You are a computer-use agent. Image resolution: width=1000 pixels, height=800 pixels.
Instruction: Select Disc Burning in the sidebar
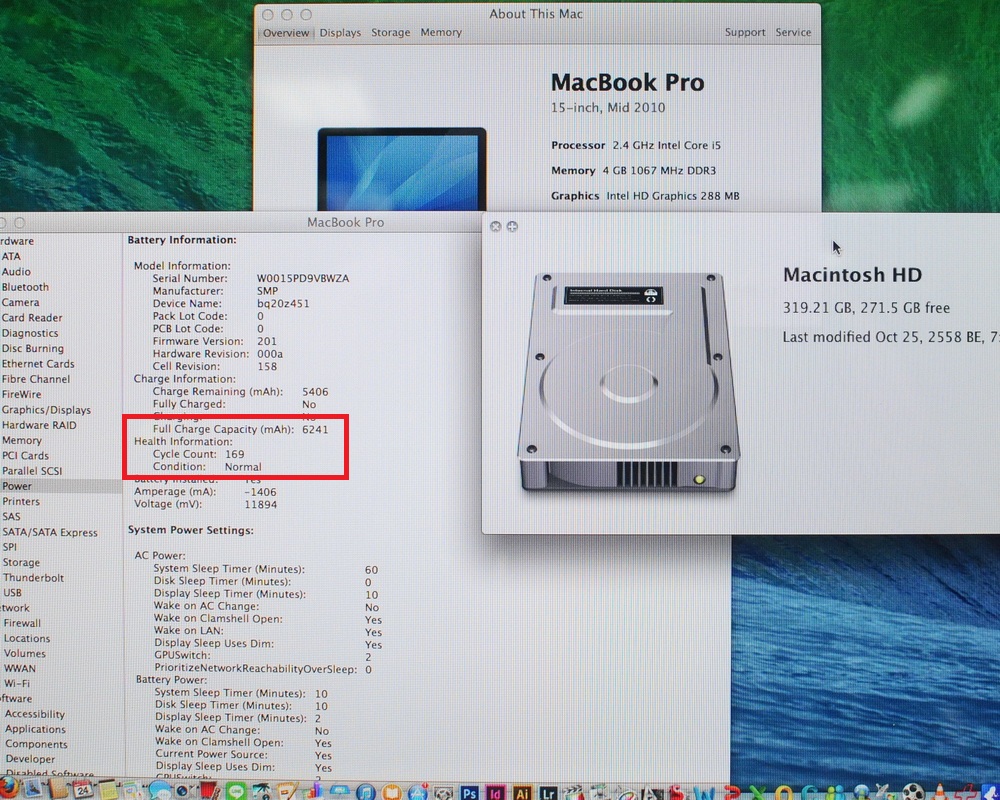click(x=33, y=348)
